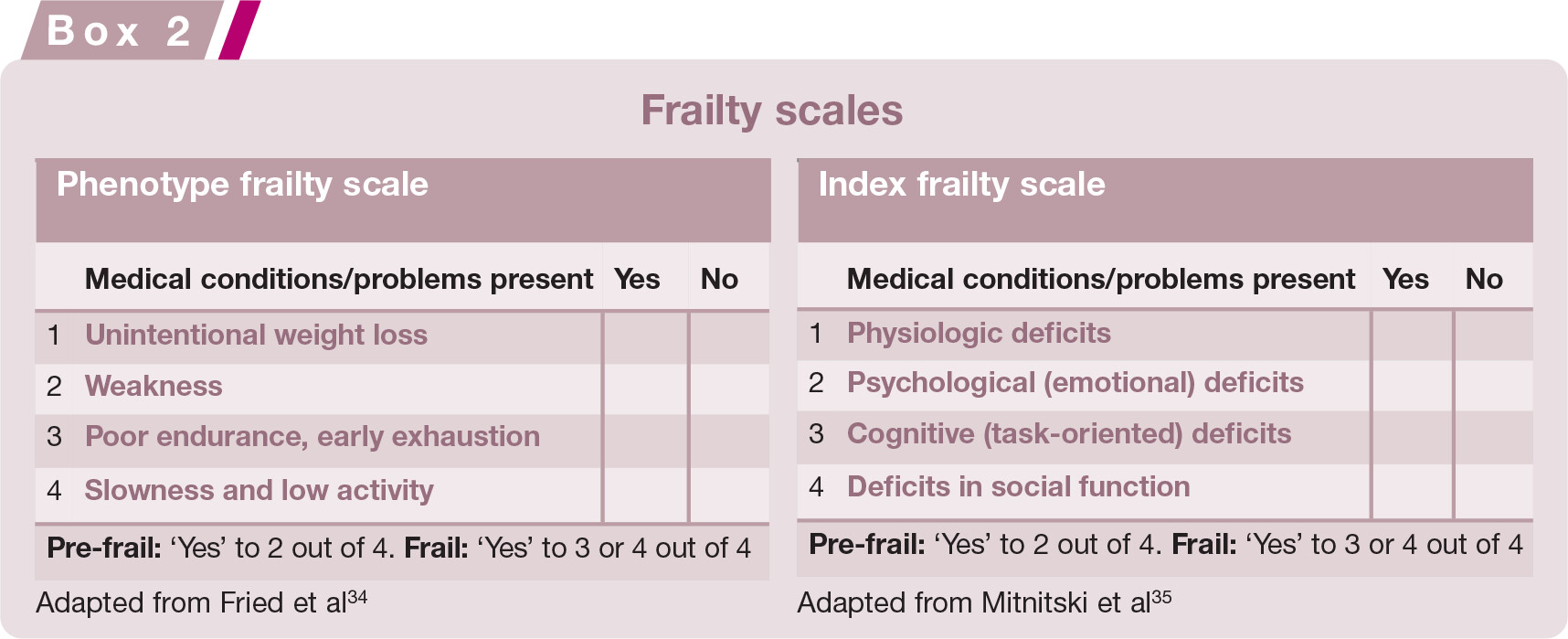Tick Yes for Poor endurance, early exhaustion
Screen dimensions: 1568x639
(x=645, y=441)
